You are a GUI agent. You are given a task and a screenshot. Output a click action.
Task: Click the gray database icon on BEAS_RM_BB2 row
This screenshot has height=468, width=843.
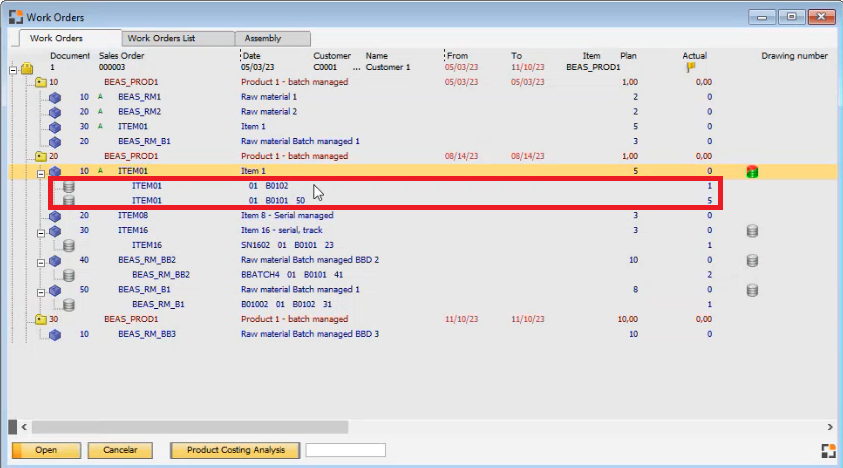[x=752, y=260]
